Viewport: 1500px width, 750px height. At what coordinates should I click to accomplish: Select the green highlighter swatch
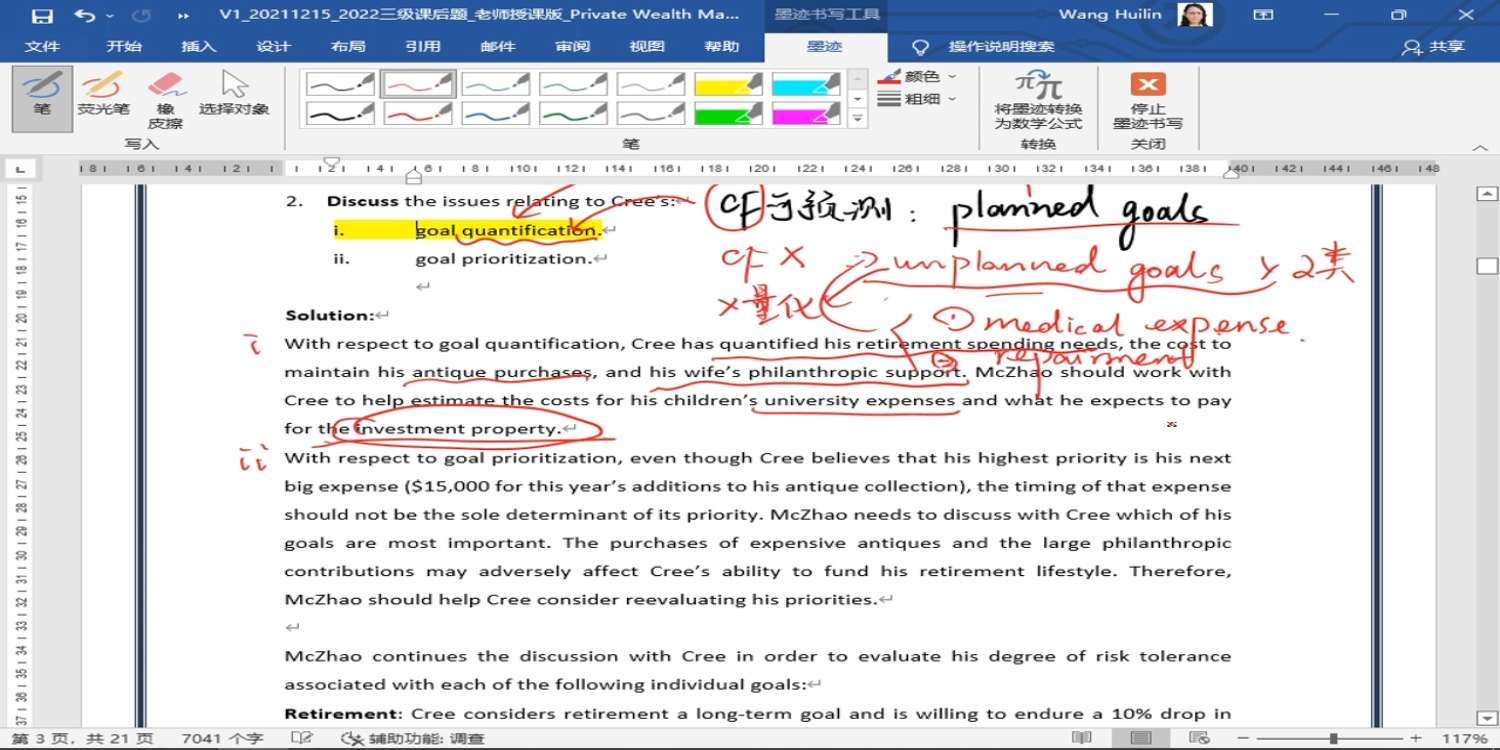click(x=729, y=113)
